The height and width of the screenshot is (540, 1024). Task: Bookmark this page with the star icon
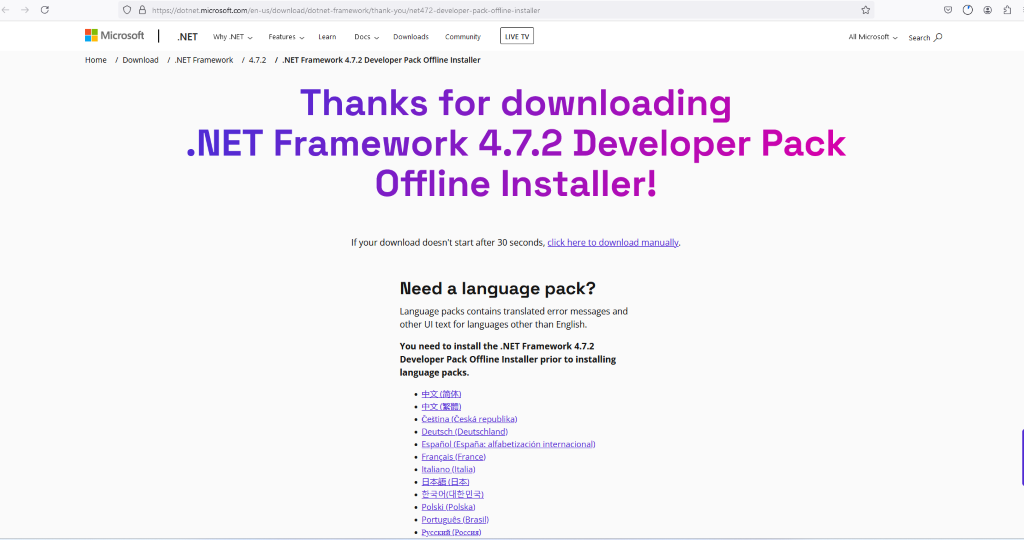[x=865, y=10]
